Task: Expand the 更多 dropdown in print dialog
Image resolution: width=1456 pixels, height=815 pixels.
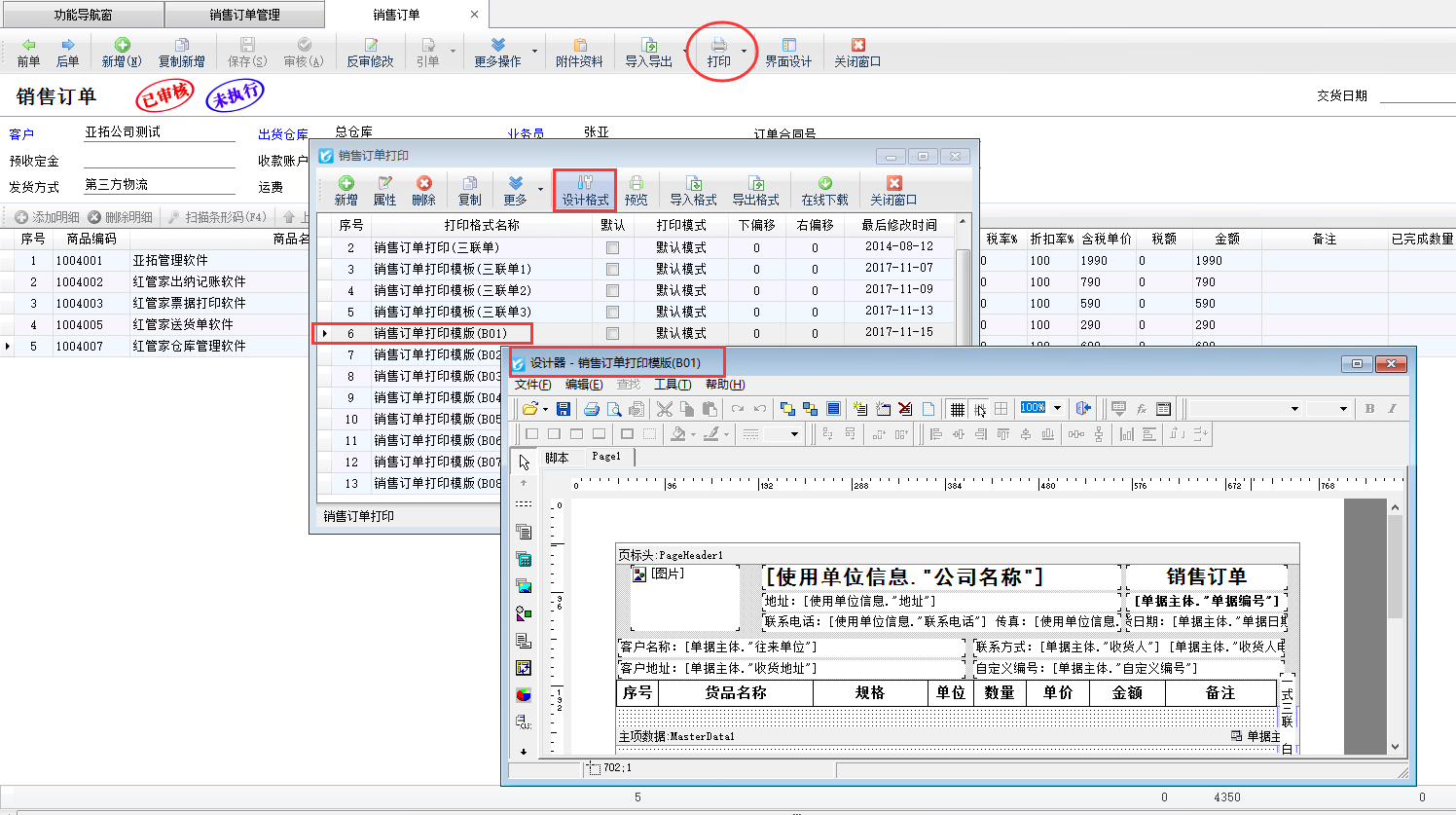Action: 540,190
